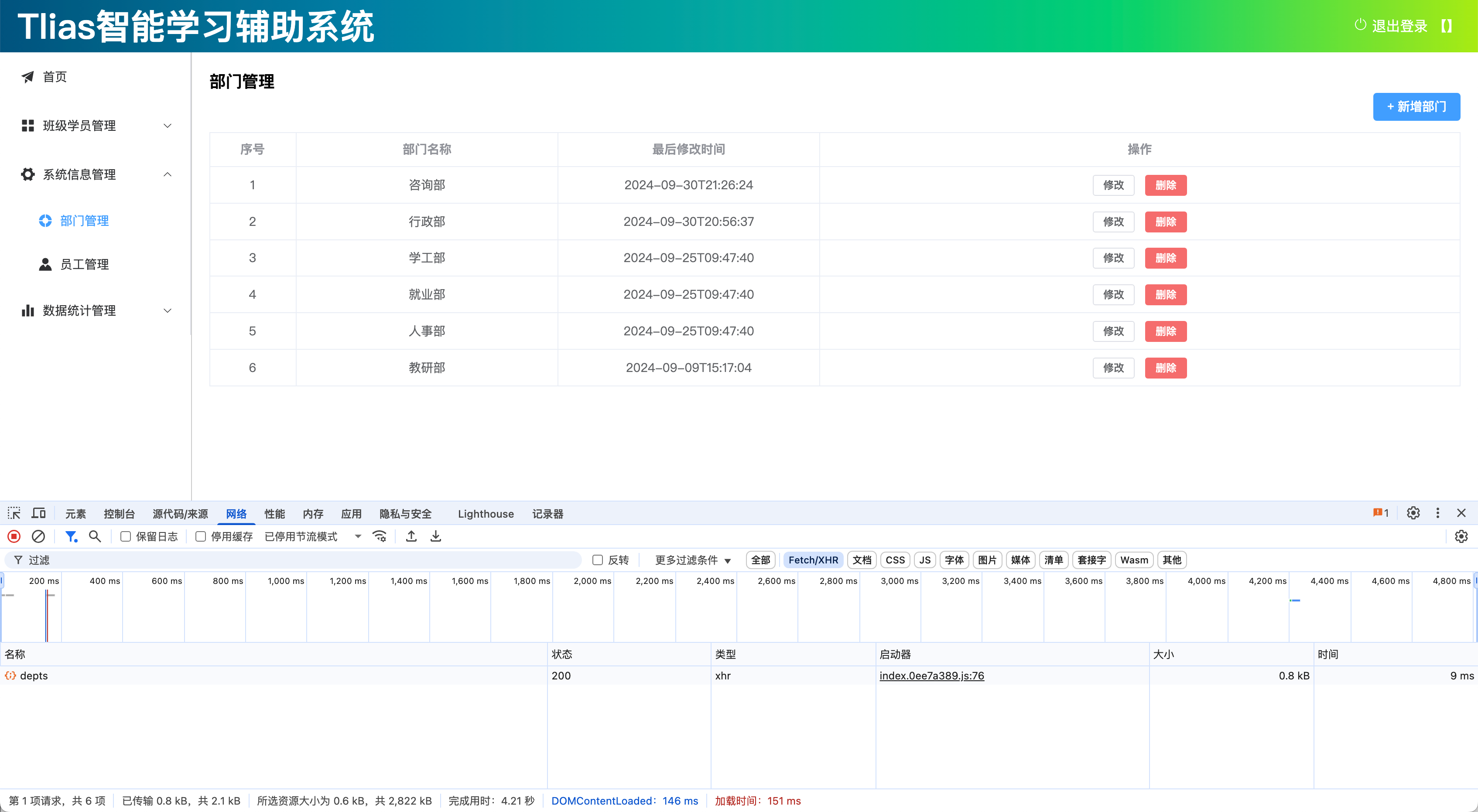
Task: Select the 员工管理 person icon in sidebar
Action: (45, 264)
